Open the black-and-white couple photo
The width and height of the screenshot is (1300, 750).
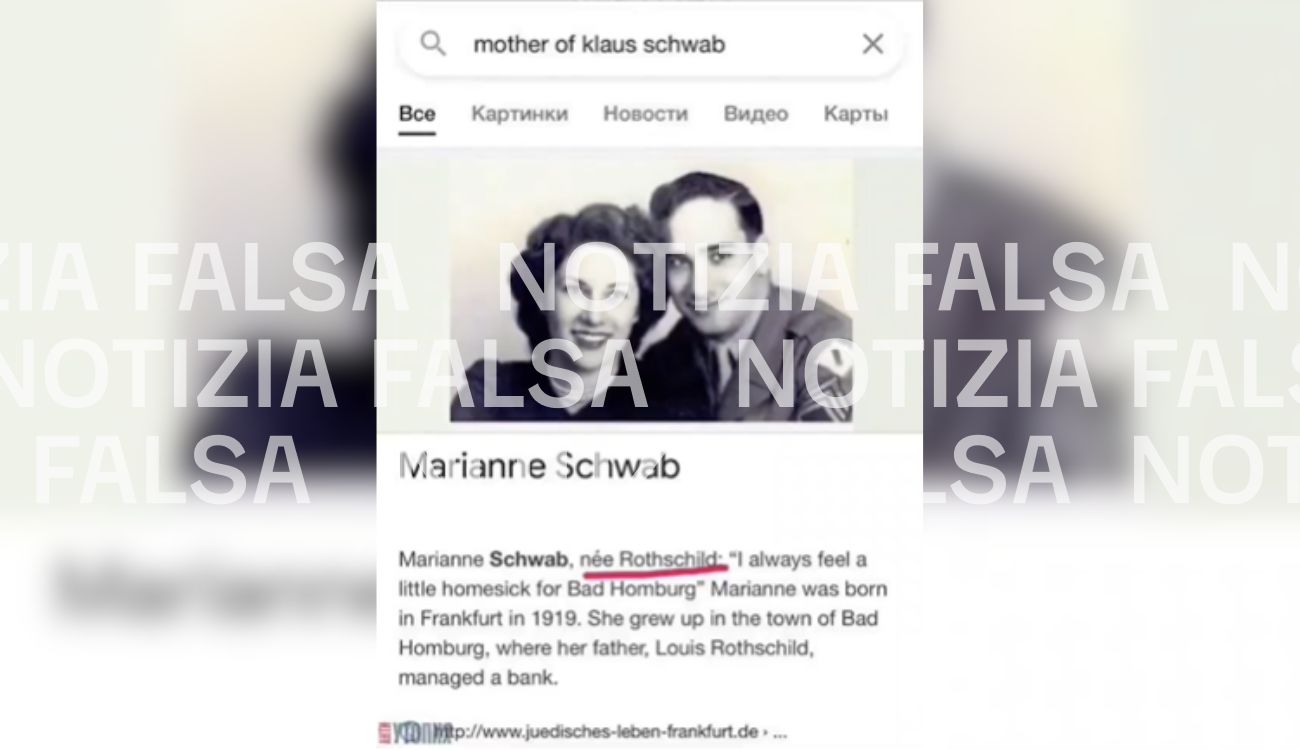point(651,291)
